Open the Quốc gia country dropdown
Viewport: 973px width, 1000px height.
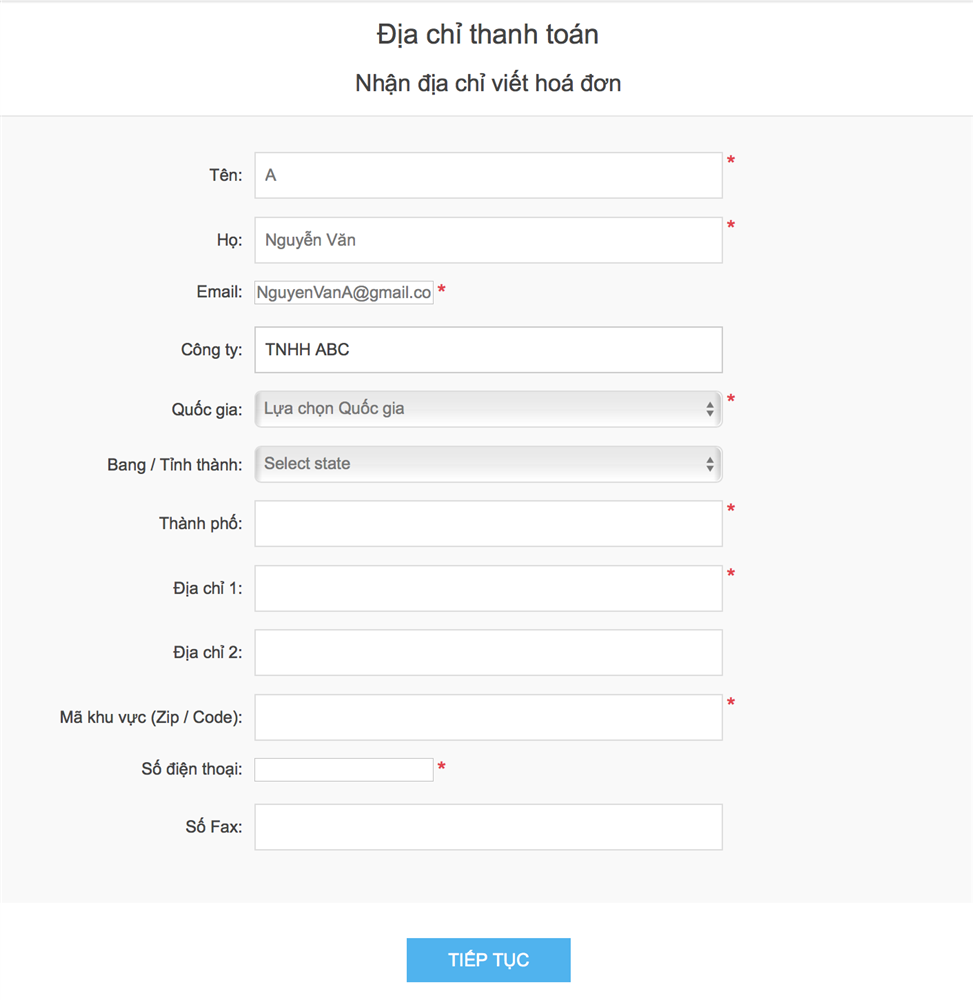488,408
